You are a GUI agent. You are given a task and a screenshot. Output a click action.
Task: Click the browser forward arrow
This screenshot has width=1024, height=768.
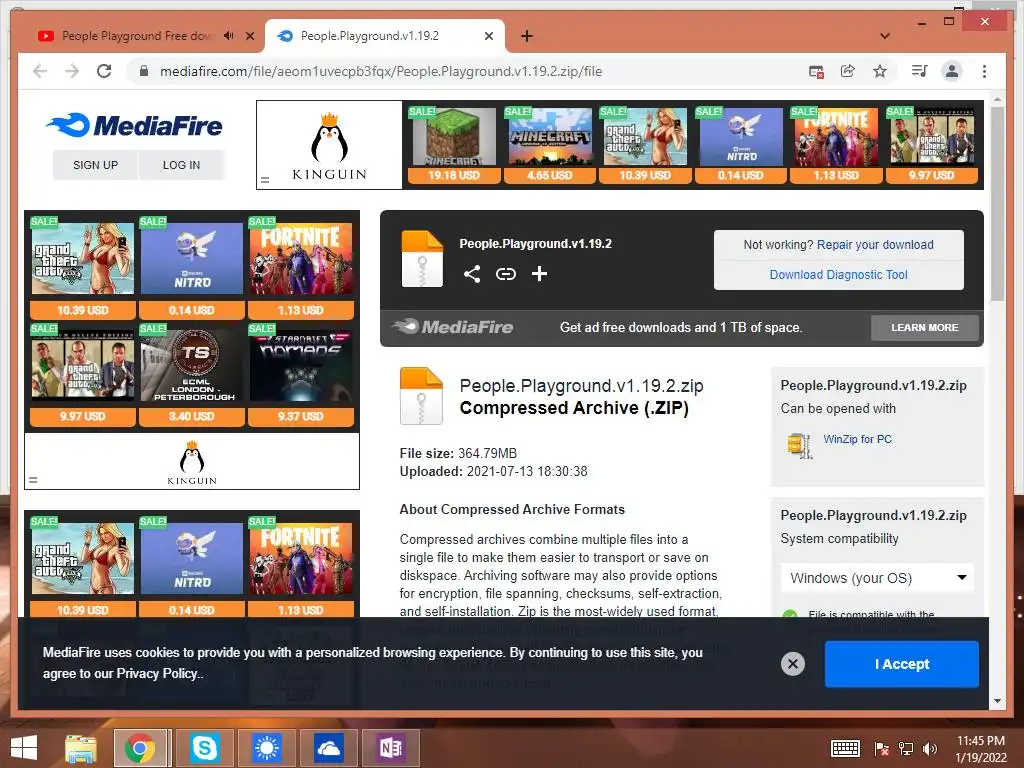click(x=72, y=71)
